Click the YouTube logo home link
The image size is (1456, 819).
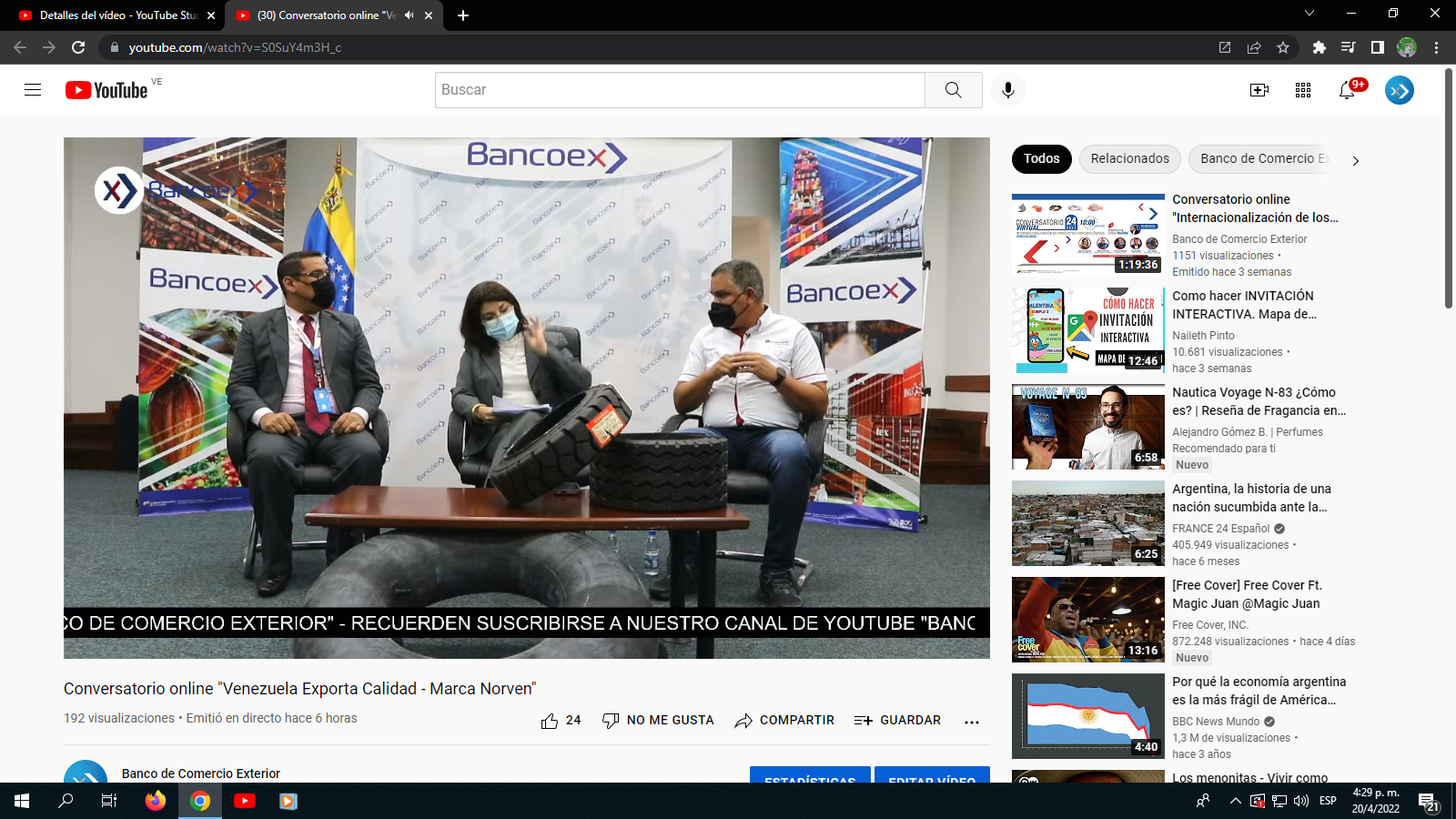click(106, 90)
